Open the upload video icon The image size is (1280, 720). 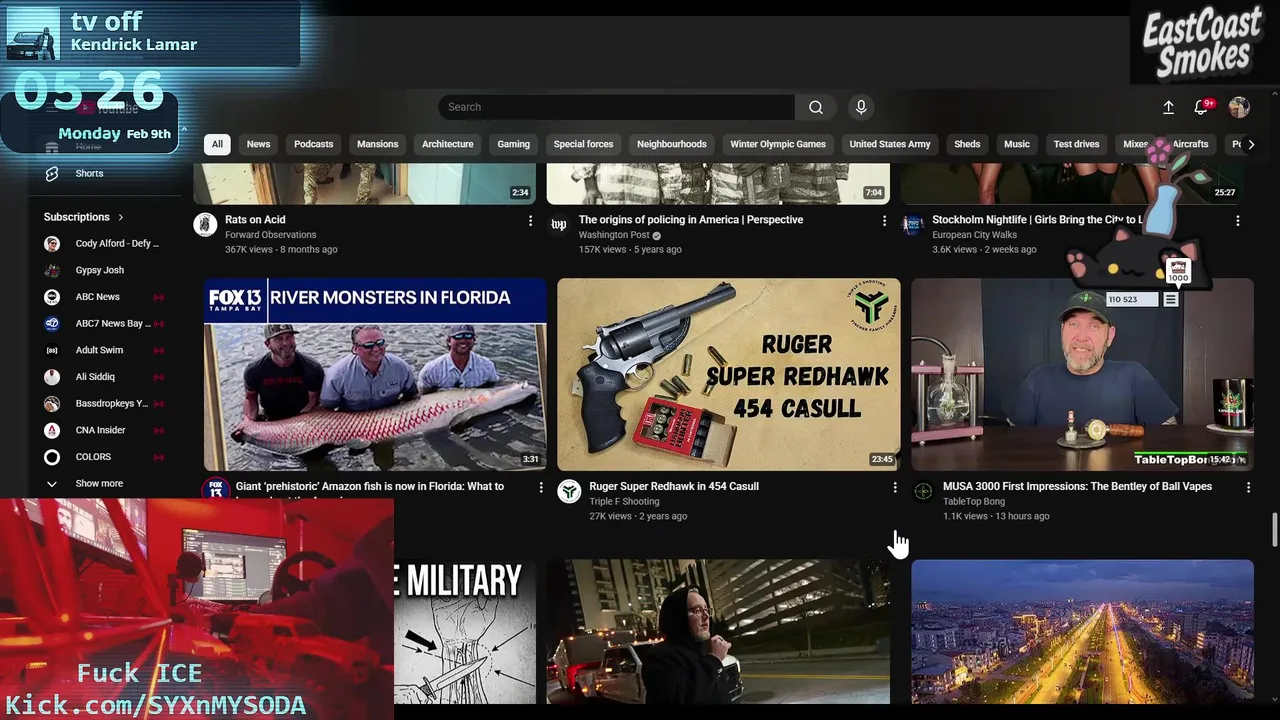(x=1168, y=107)
